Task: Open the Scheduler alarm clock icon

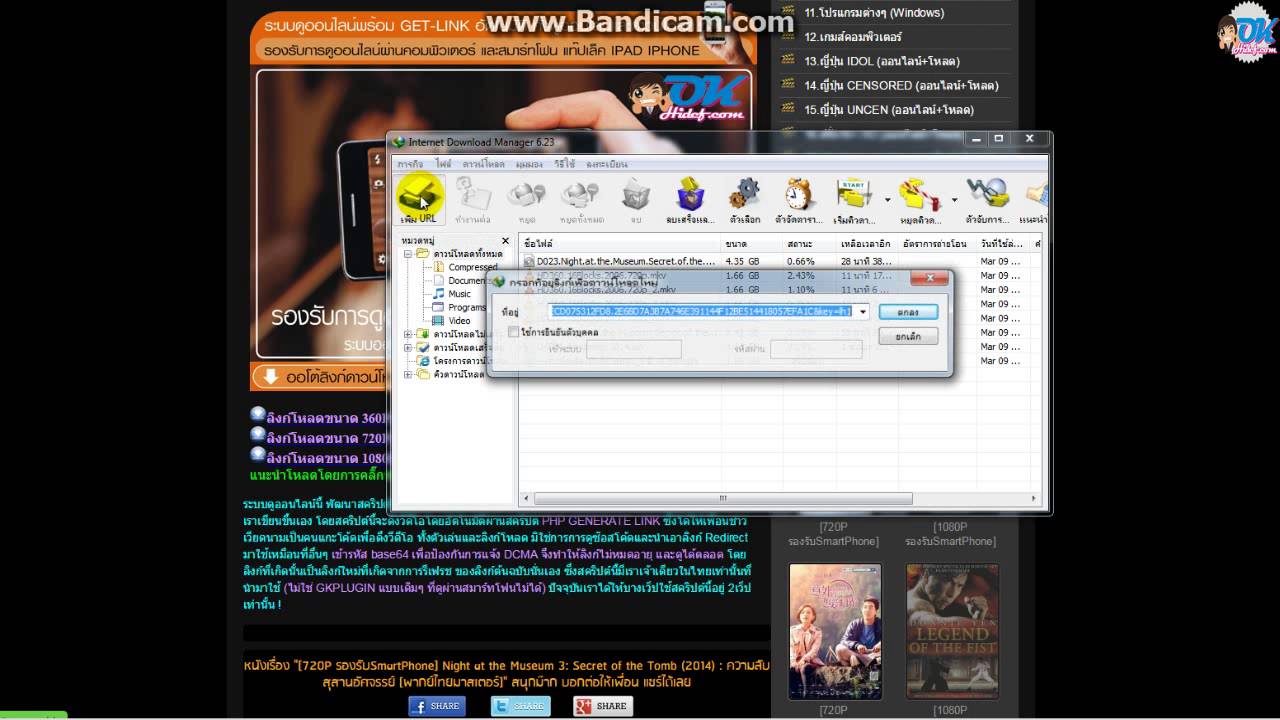Action: [798, 199]
